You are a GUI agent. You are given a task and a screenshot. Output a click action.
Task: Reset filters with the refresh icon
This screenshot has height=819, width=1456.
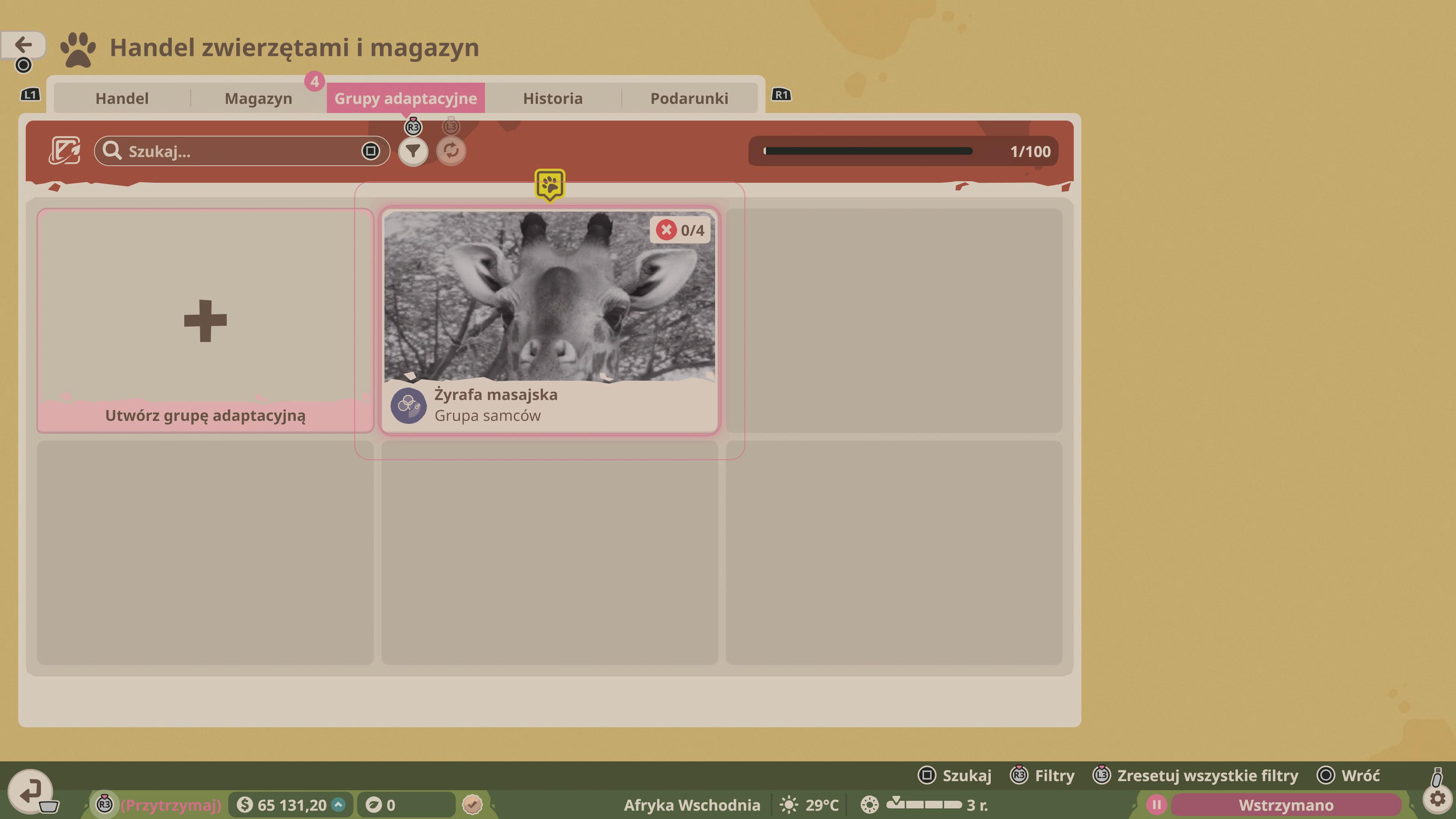[x=451, y=151]
